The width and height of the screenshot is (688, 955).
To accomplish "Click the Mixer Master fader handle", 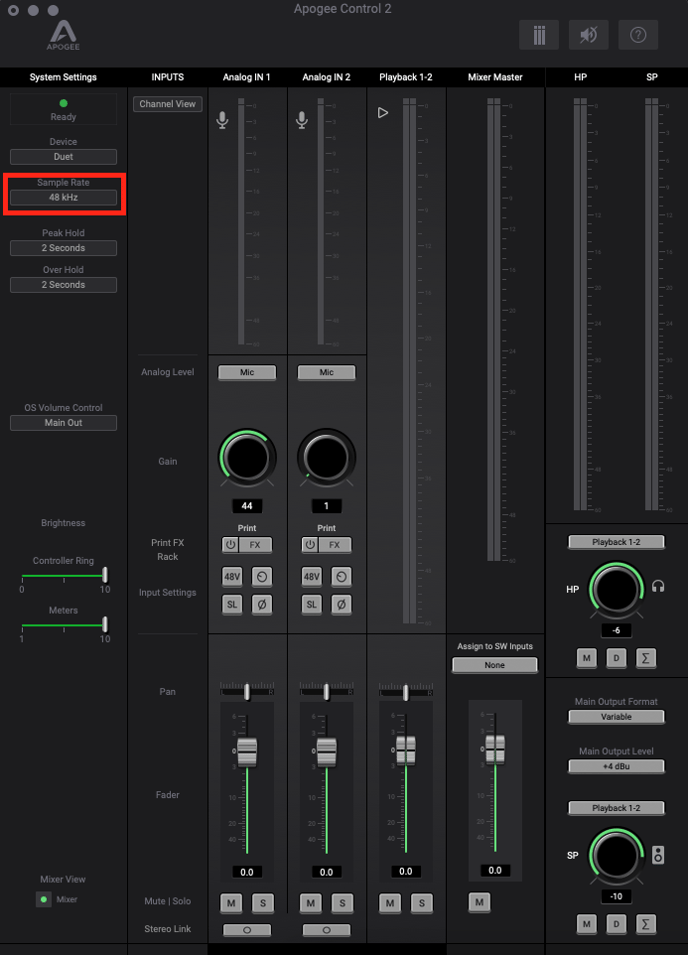I will pos(494,749).
